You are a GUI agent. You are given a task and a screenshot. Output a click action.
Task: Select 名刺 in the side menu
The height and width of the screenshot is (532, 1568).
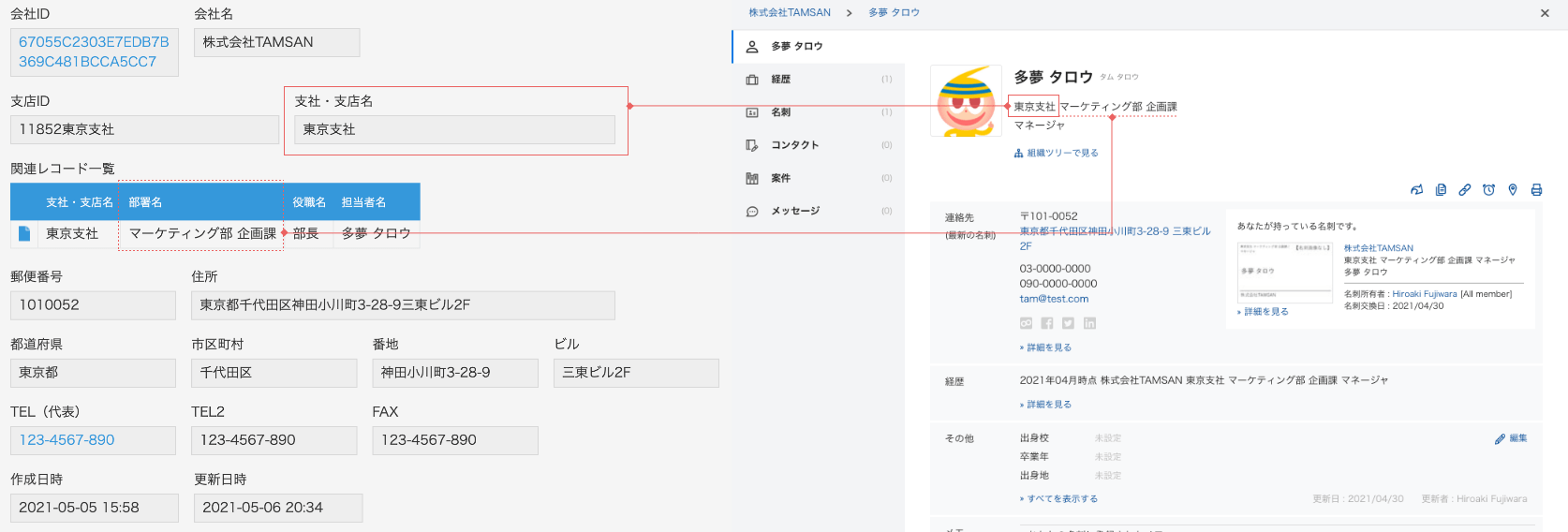[x=780, y=112]
